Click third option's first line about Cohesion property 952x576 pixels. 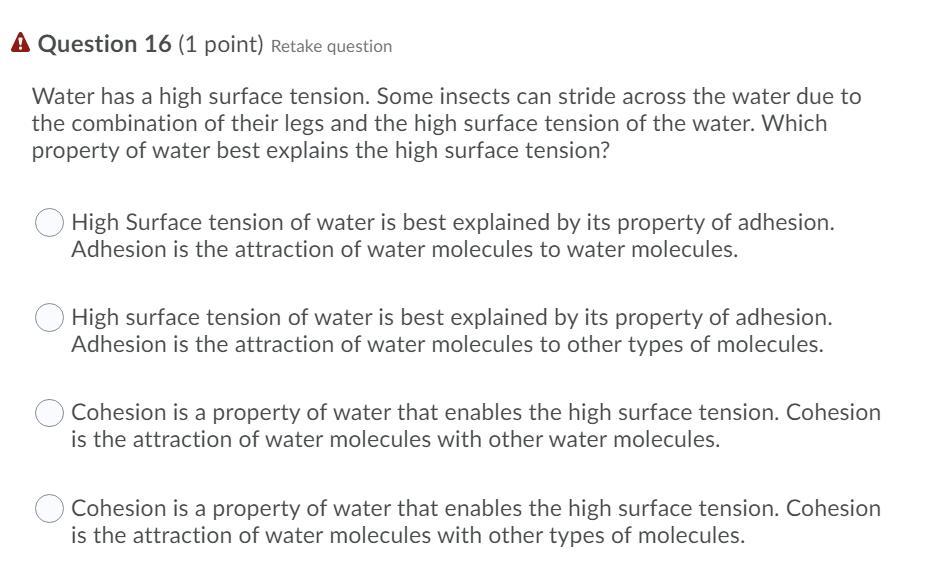click(476, 413)
